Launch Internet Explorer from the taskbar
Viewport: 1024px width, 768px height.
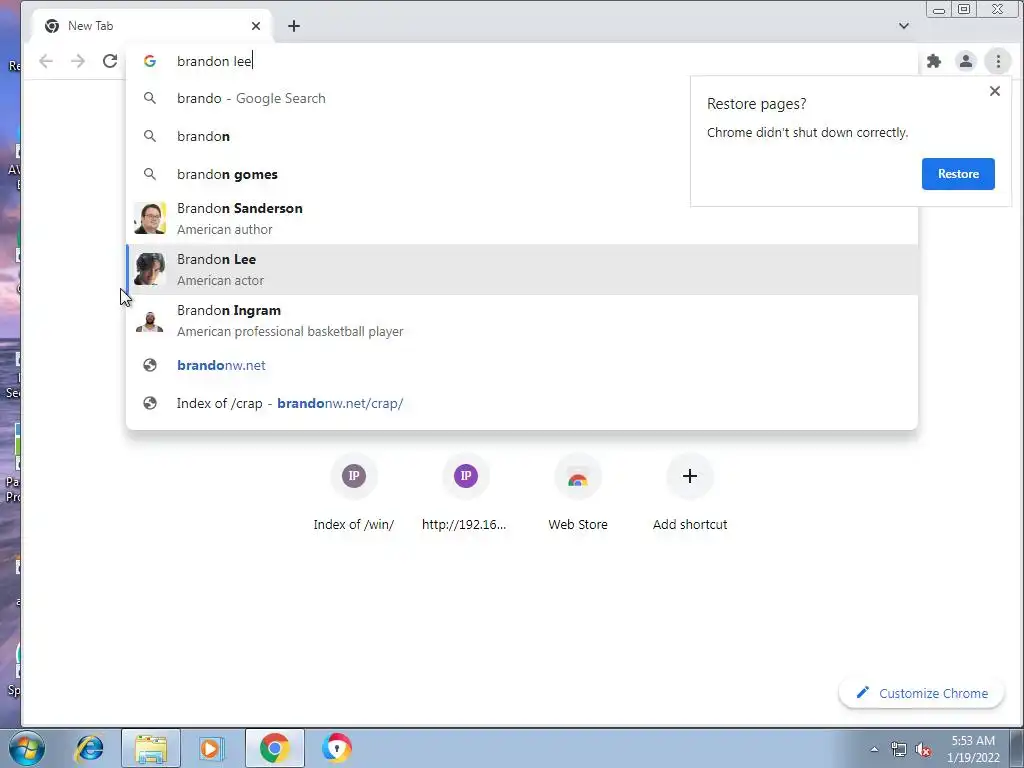[89, 748]
